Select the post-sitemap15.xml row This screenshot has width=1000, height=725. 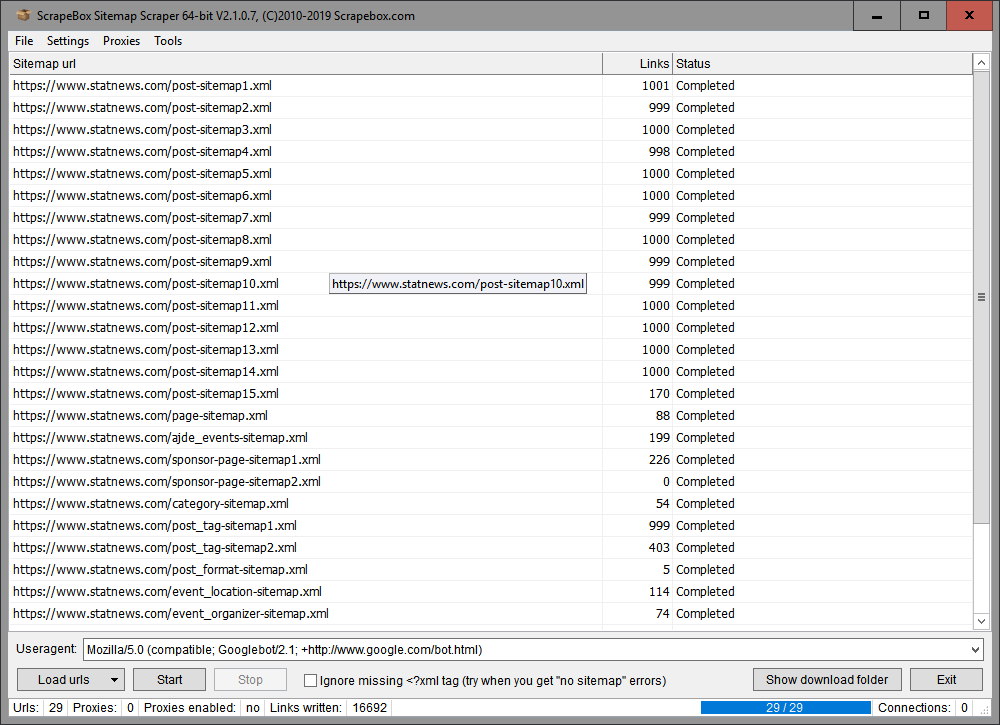[491, 394]
